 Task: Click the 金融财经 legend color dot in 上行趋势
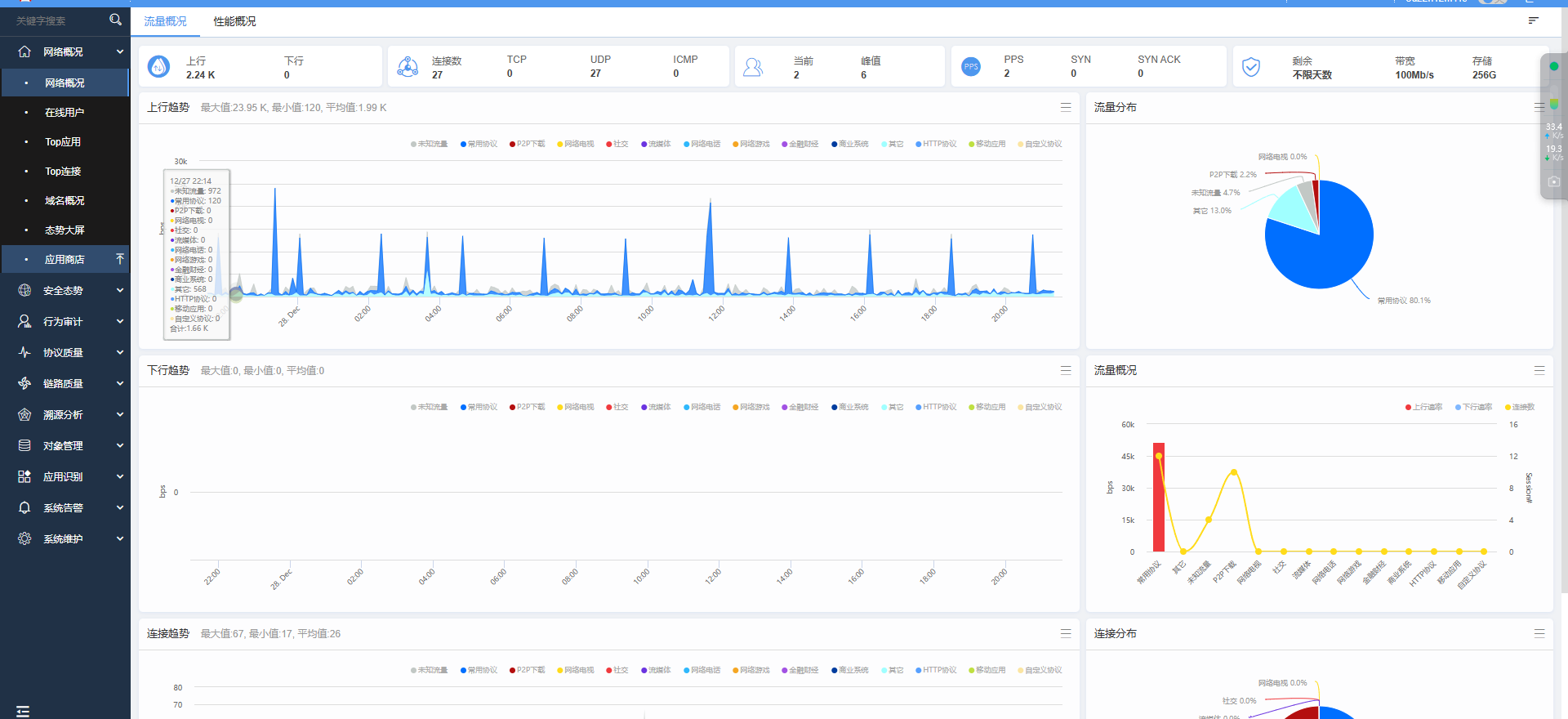pos(784,144)
